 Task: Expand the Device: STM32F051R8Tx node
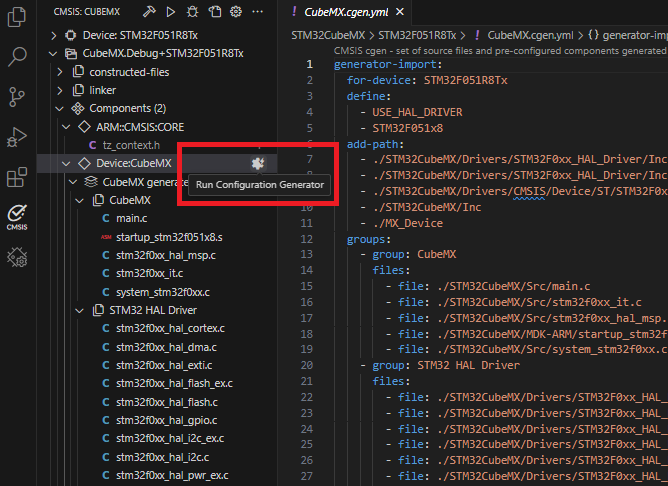54,35
